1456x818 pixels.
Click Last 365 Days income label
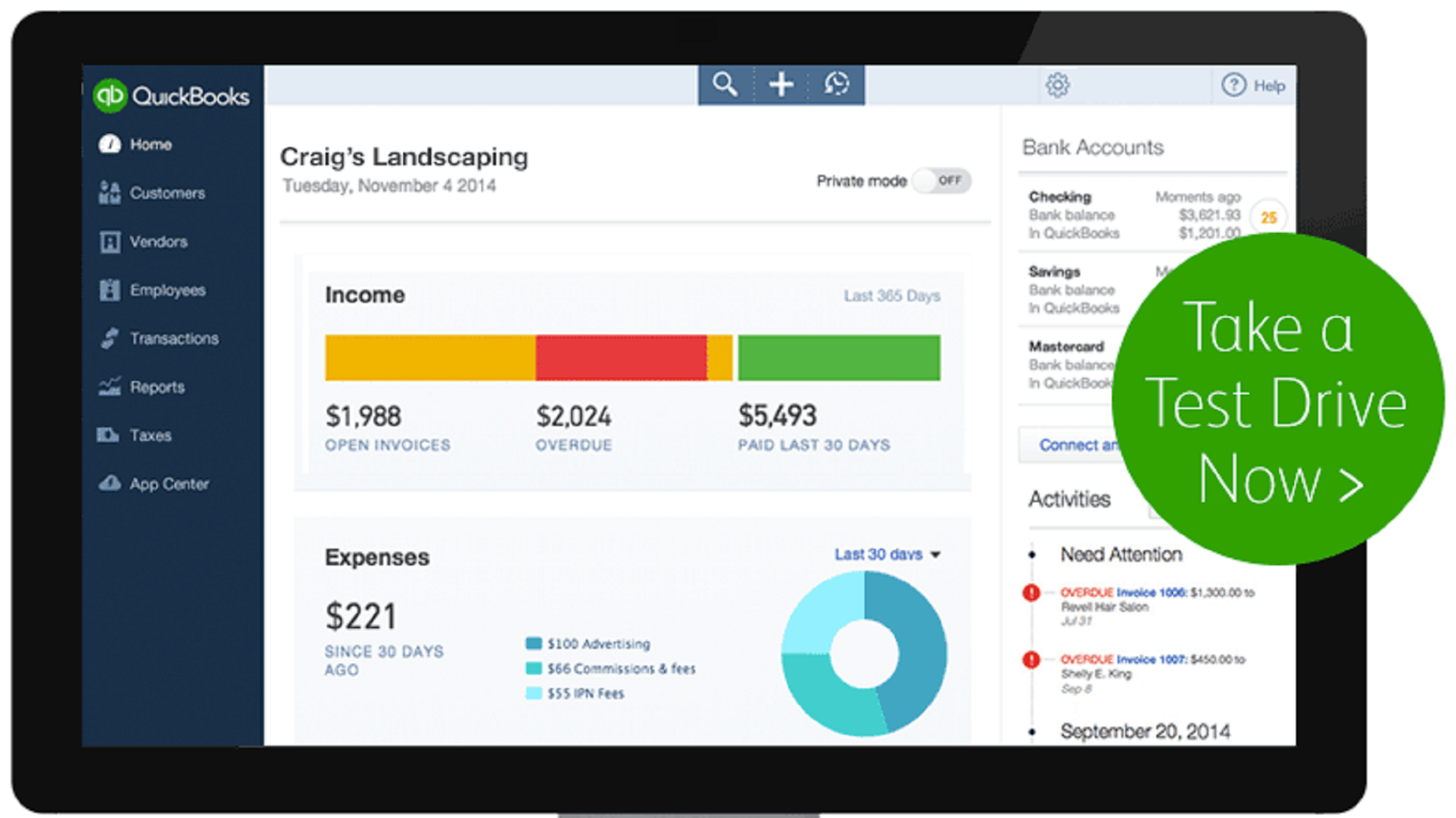click(892, 296)
